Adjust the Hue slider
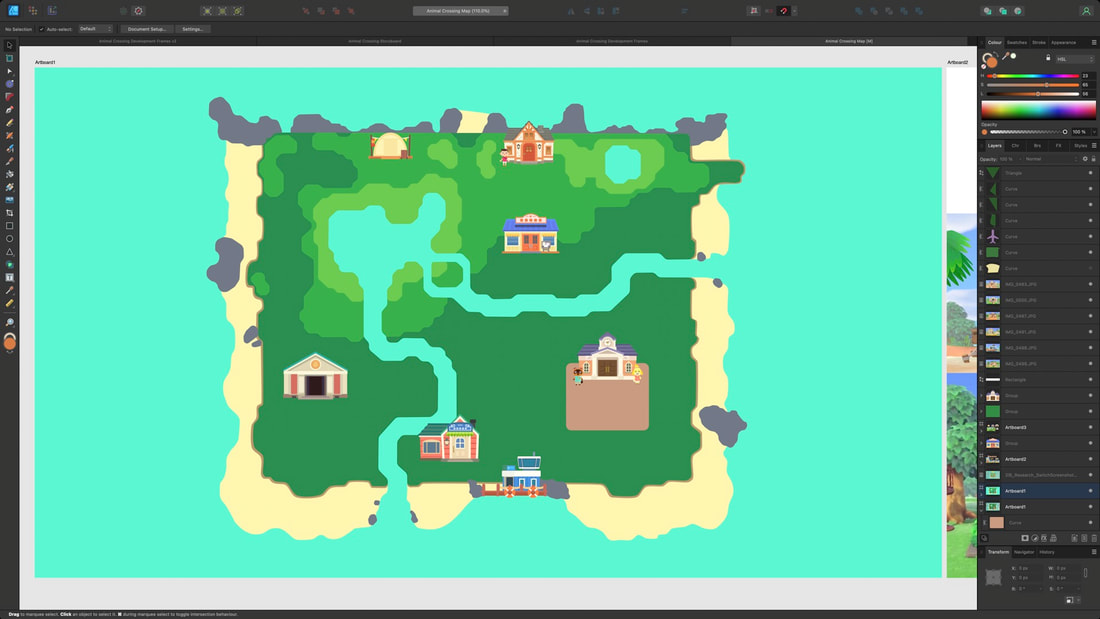 click(x=1033, y=76)
